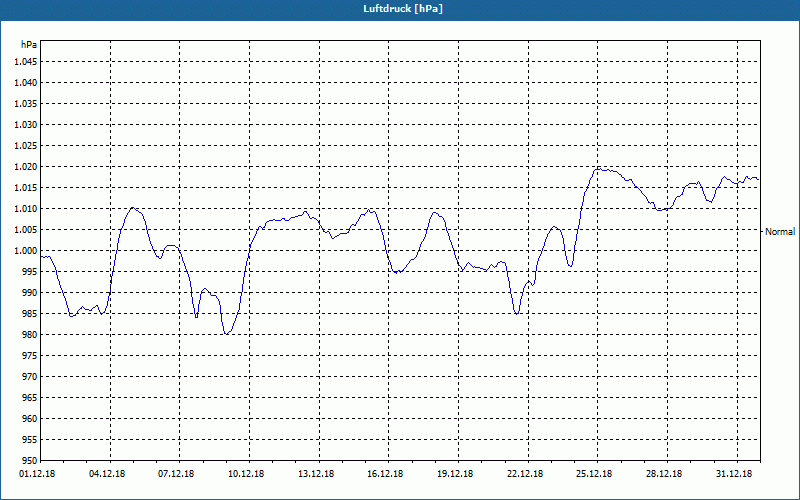800x500 pixels.
Task: Click the Luftdruck [hPa] chart title
Action: point(403,9)
